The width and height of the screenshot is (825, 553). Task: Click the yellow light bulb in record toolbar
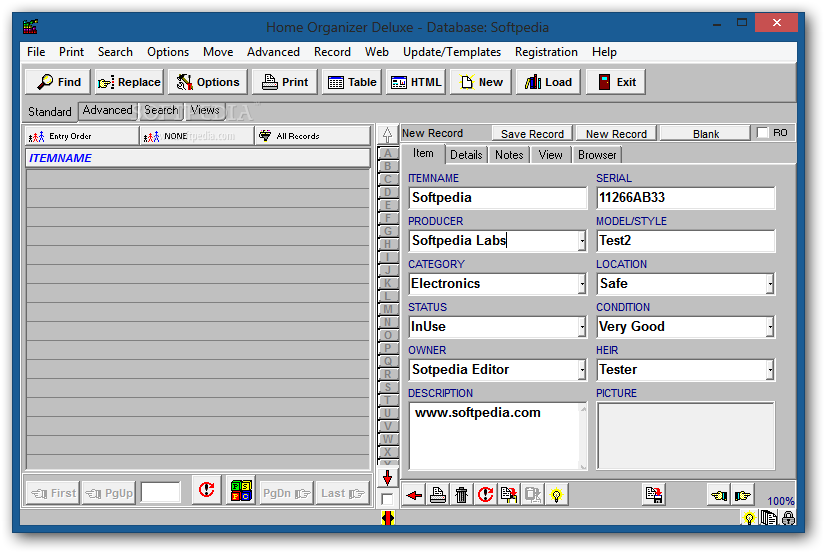556,495
